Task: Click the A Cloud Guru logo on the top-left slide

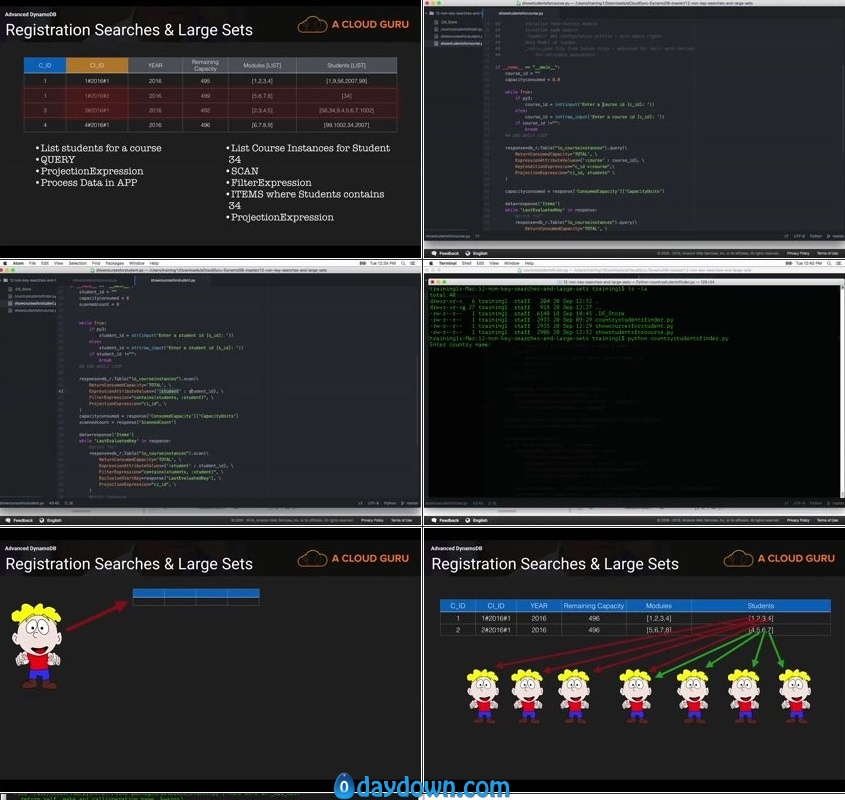Action: 353,24
